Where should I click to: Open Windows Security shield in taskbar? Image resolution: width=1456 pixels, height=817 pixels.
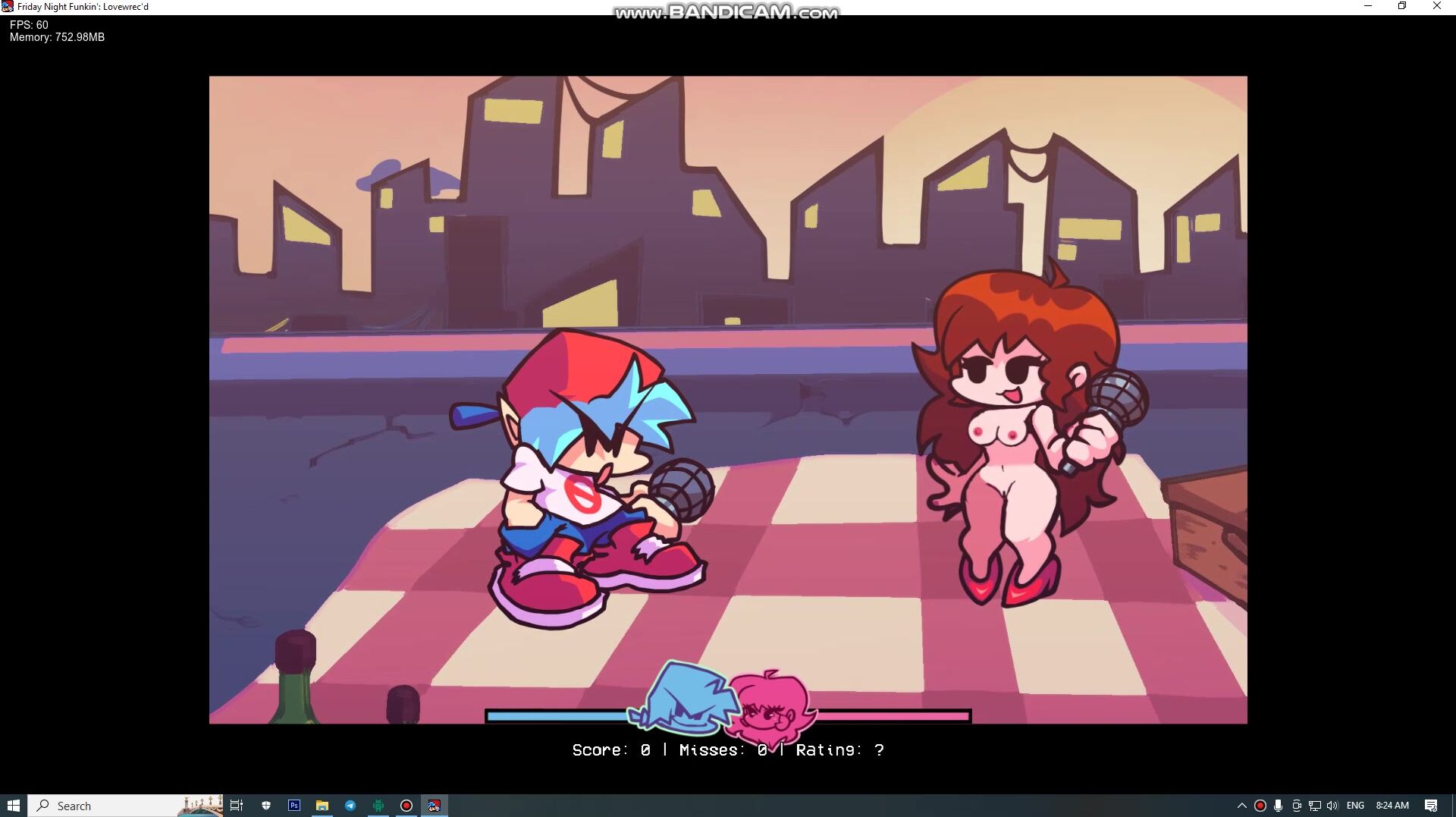coord(266,806)
